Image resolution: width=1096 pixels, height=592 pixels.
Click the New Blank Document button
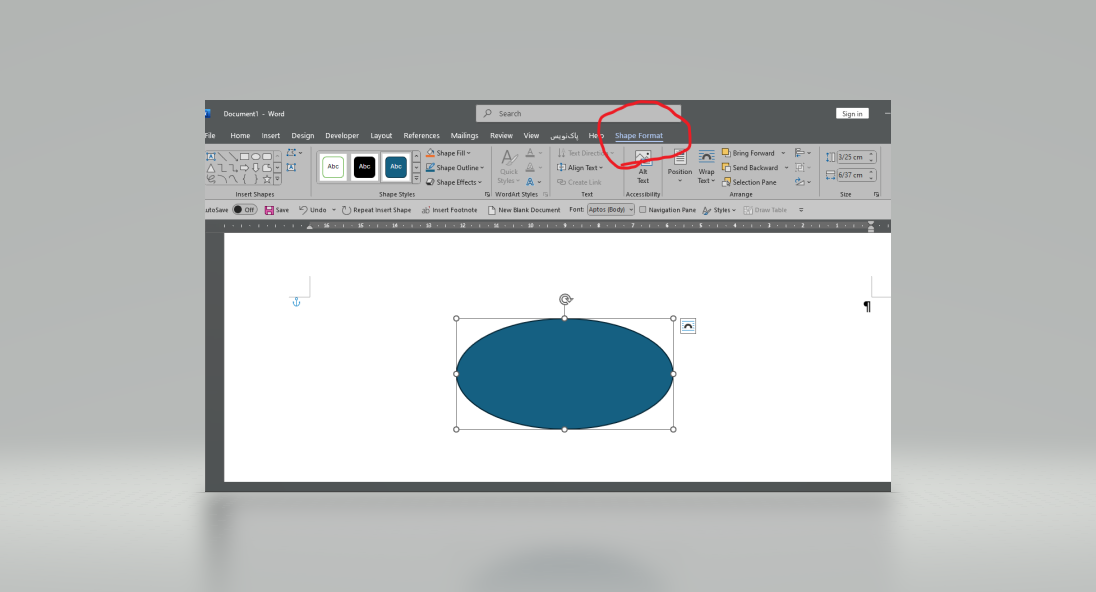523,209
